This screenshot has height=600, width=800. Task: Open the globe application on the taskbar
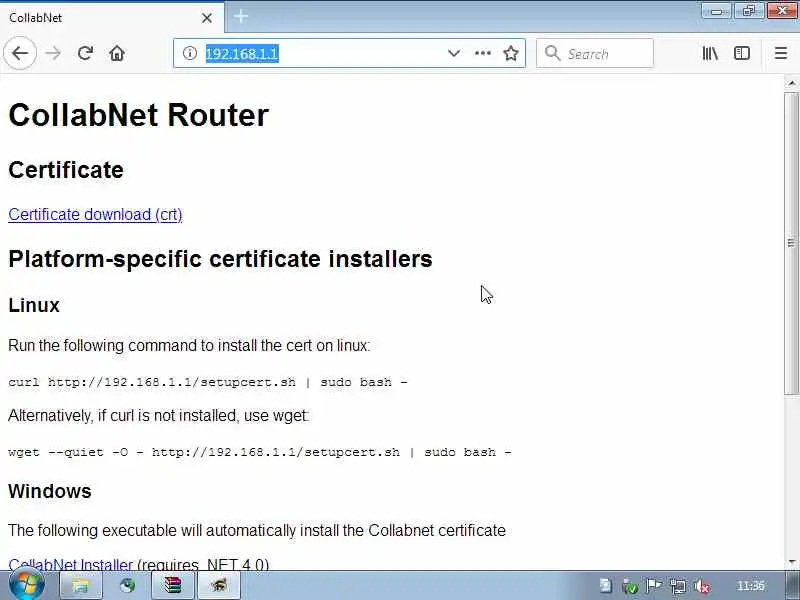click(127, 586)
